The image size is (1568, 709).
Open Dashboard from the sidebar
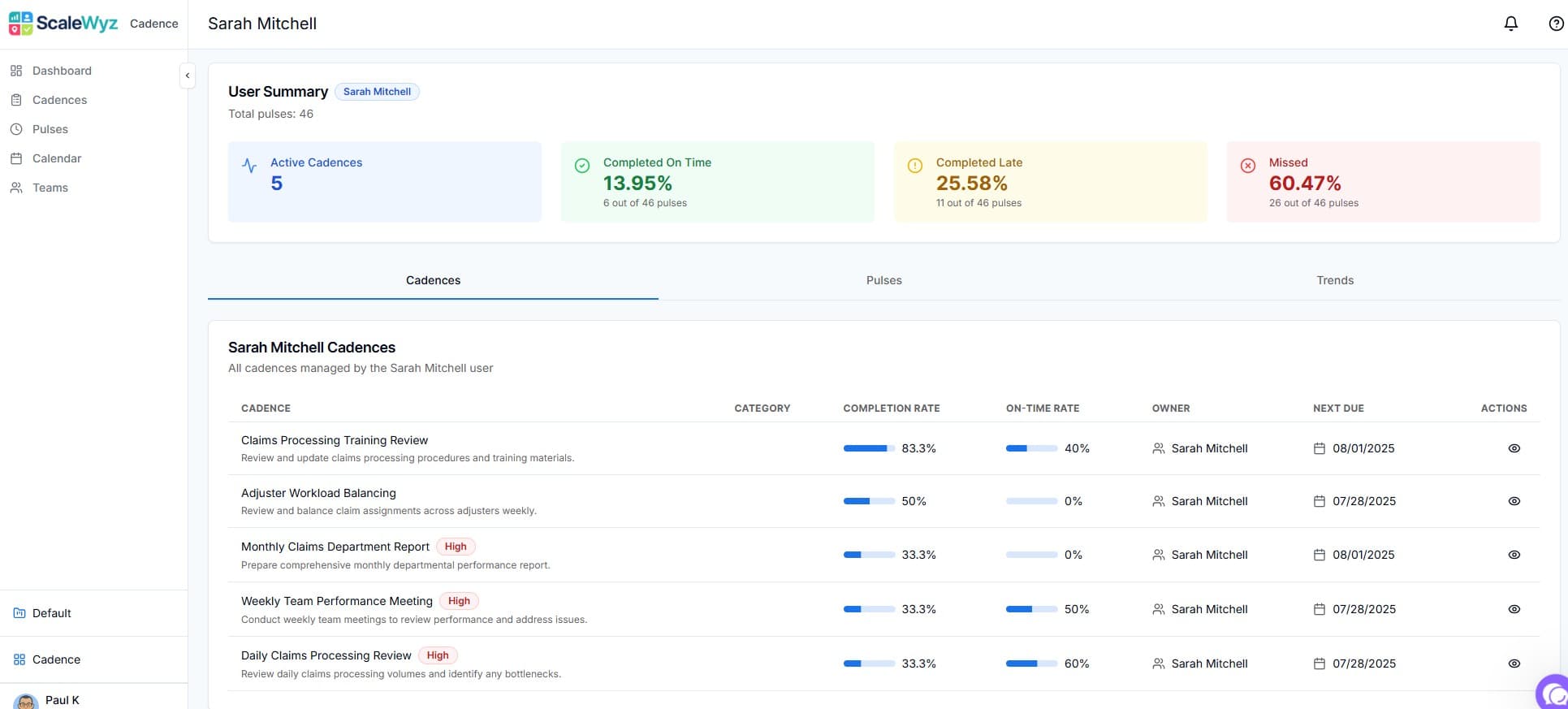[62, 71]
